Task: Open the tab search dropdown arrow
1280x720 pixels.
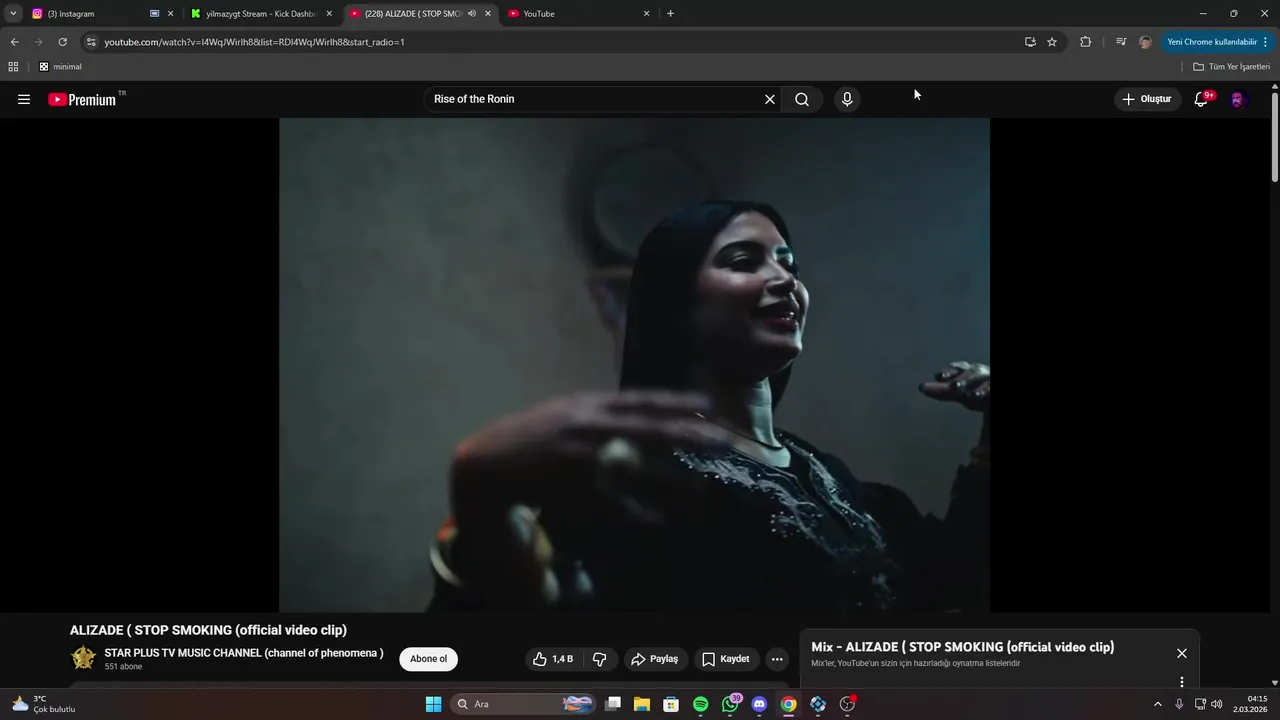Action: [x=13, y=14]
